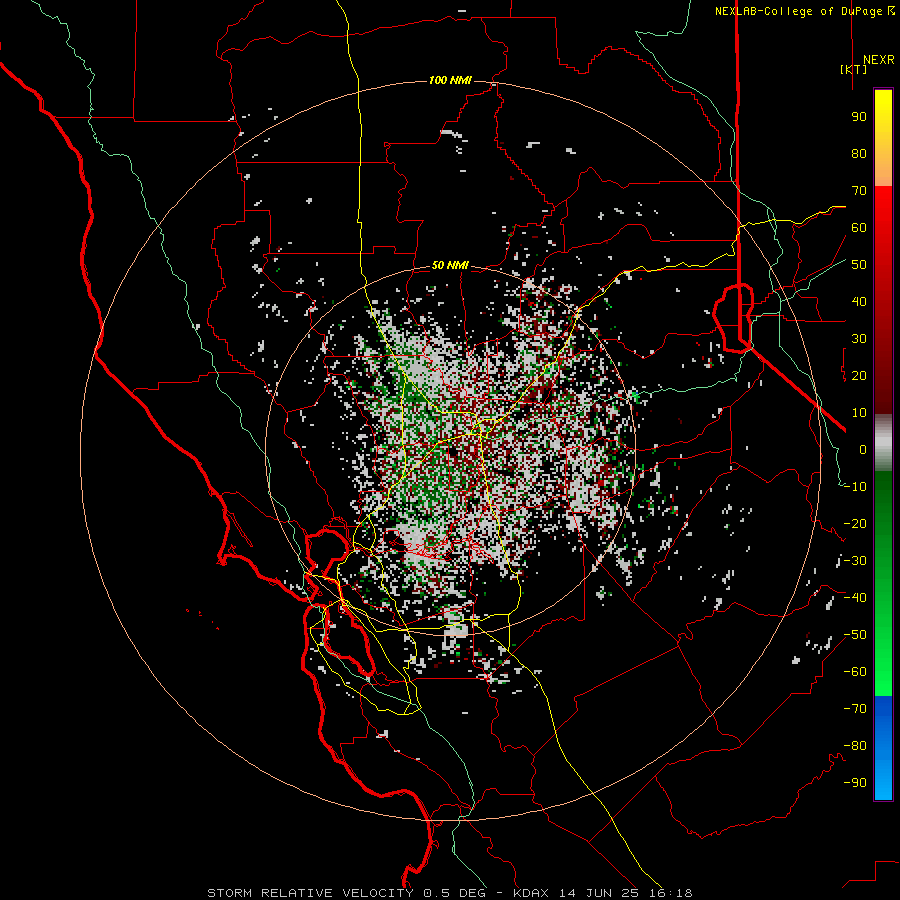Click the 100 NMI range ring label
Image resolution: width=900 pixels, height=900 pixels.
(450, 80)
